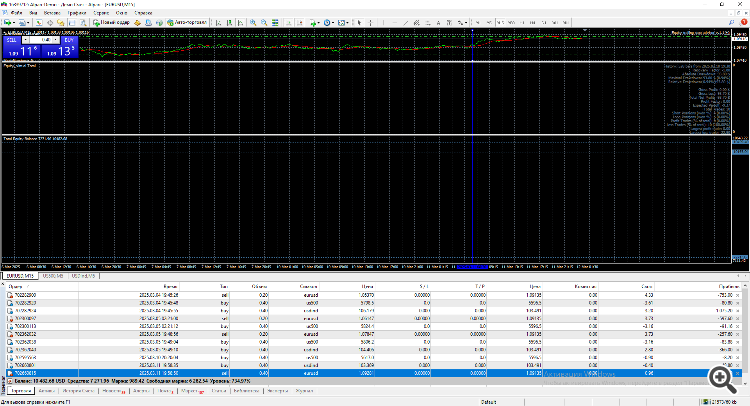Open the new chart icon in toolbar
The height and width of the screenshot is (406, 750).
[x=8, y=20]
